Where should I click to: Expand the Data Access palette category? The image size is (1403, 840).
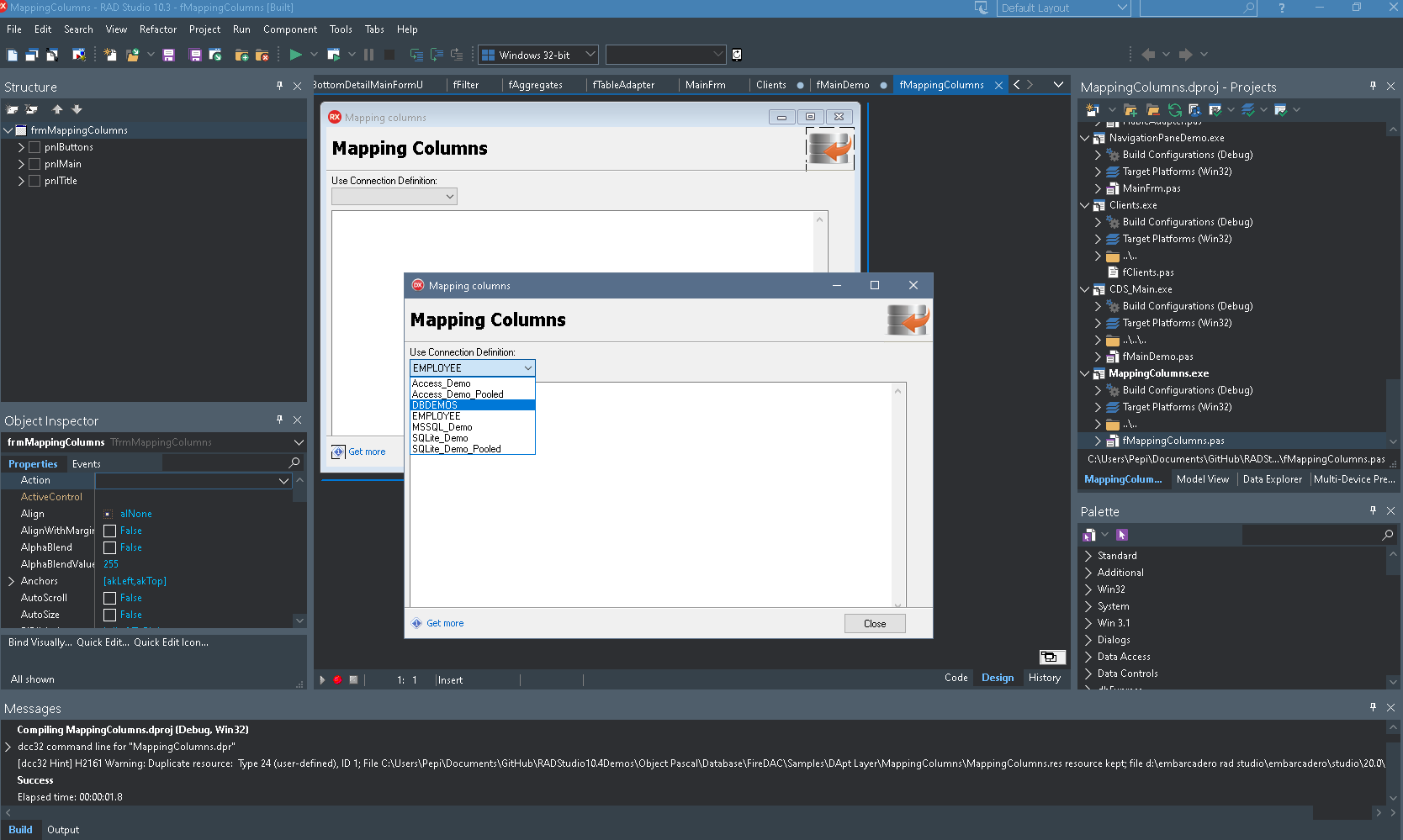click(x=1088, y=657)
